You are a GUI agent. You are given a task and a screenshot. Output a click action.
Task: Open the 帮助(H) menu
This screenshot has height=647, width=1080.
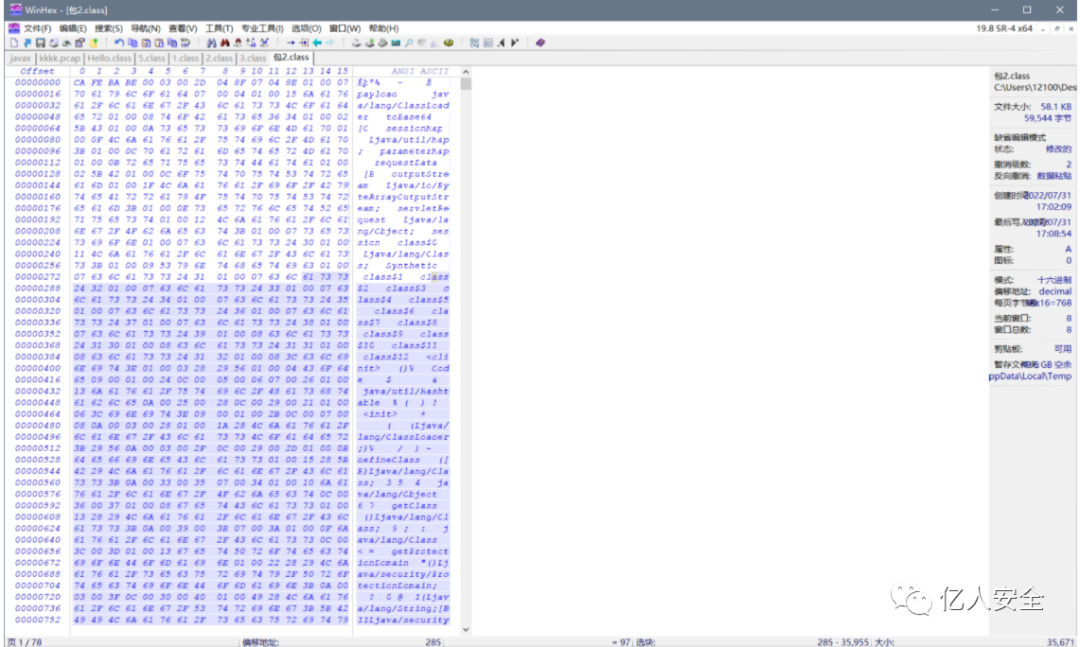(x=383, y=28)
